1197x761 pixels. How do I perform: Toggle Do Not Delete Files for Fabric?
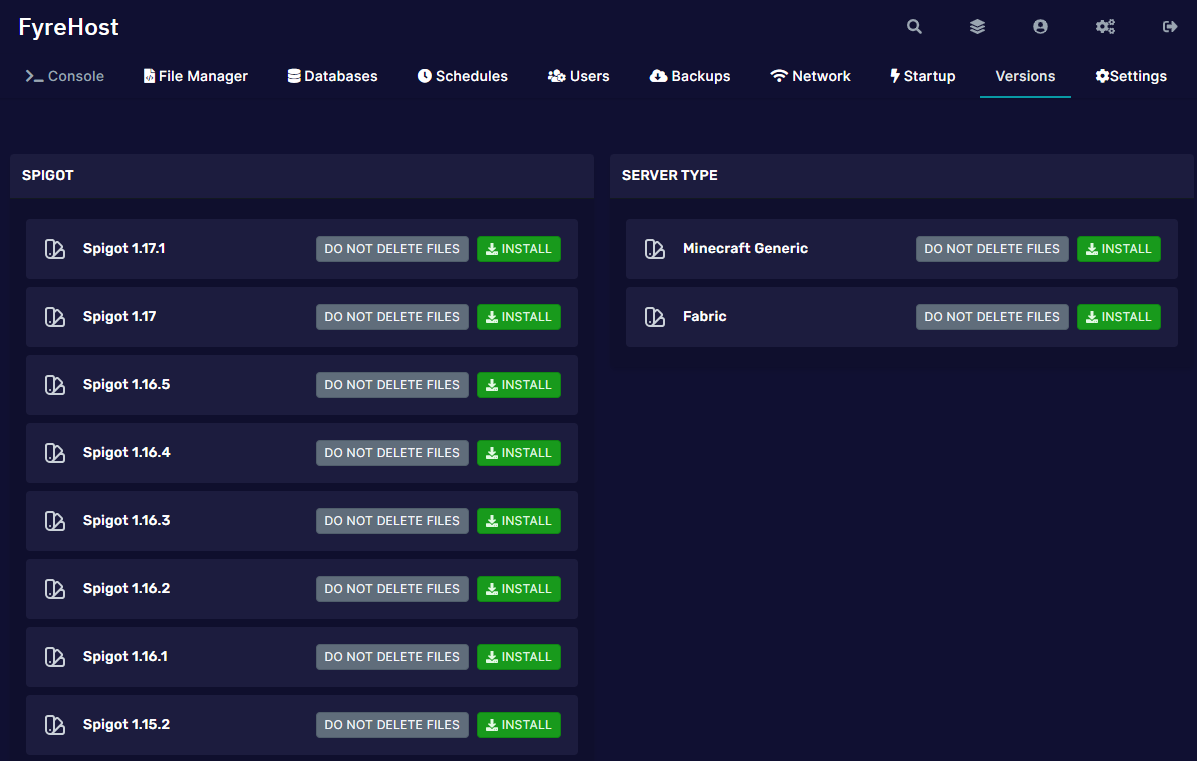point(991,317)
